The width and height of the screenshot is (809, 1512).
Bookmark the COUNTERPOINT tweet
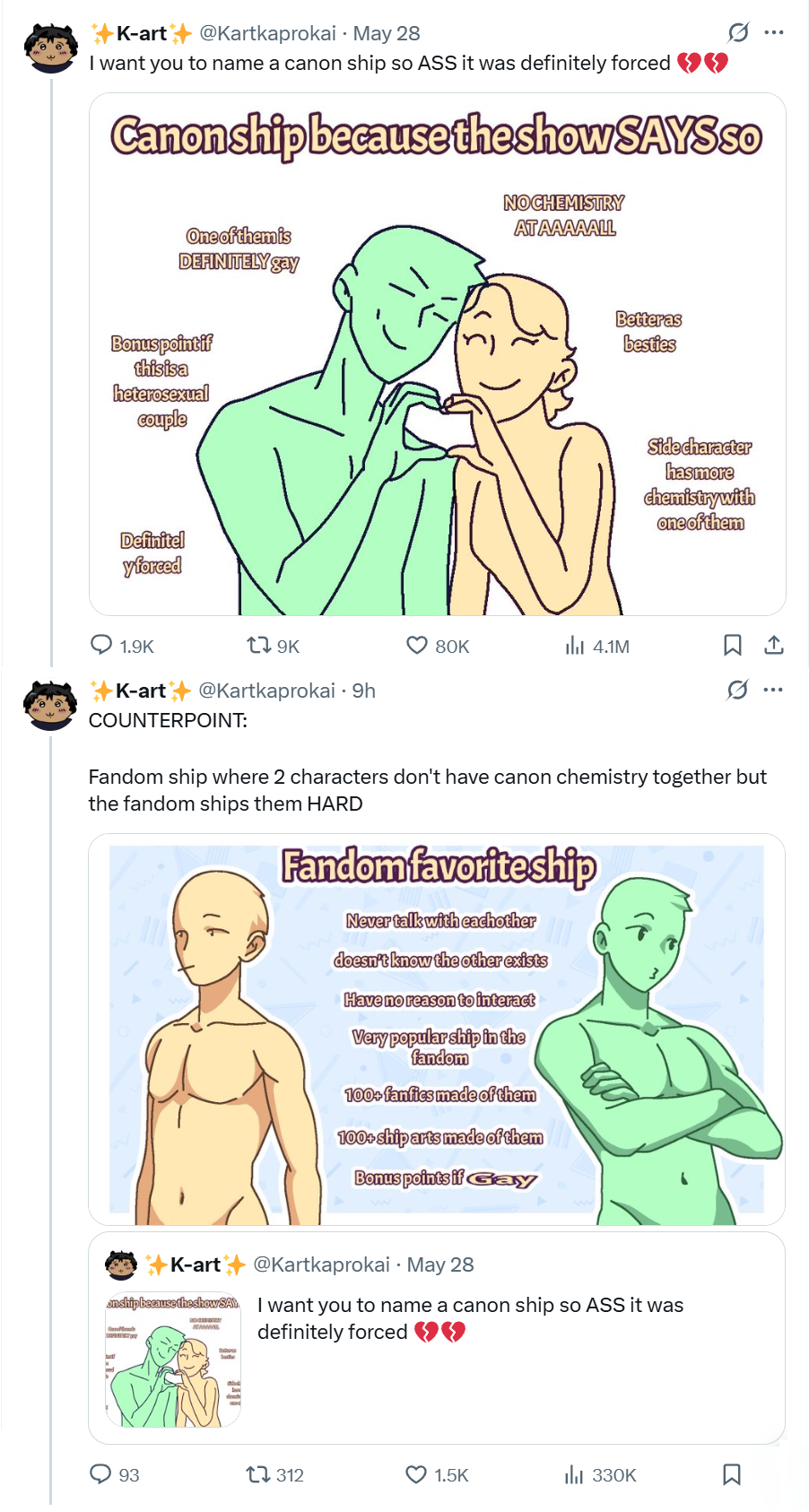732,1473
